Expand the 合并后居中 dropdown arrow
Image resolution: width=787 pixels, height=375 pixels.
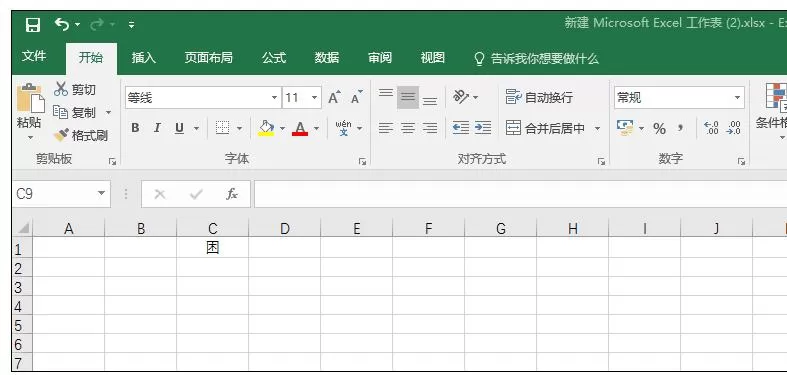(x=597, y=129)
